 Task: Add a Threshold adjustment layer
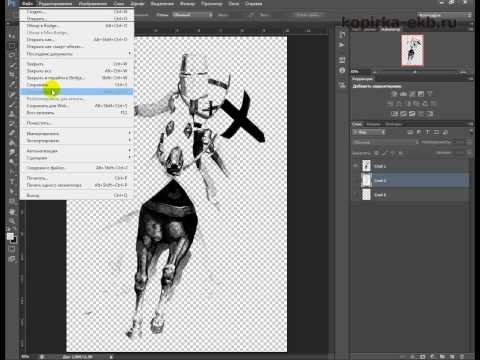click(412, 114)
